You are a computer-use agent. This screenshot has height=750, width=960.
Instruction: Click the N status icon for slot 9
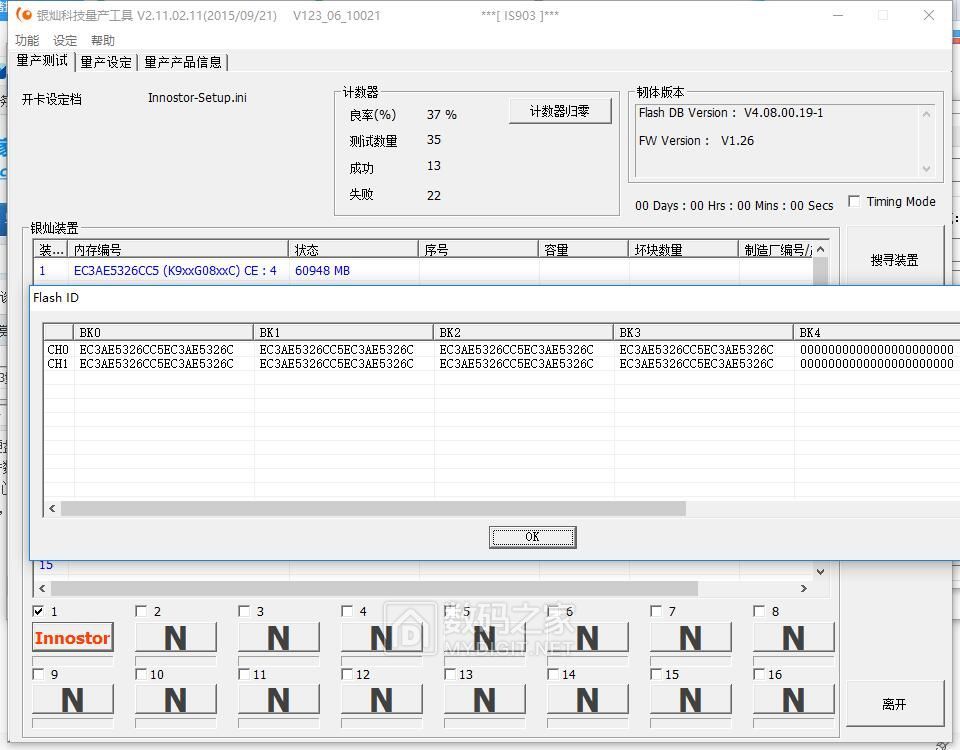pos(73,700)
